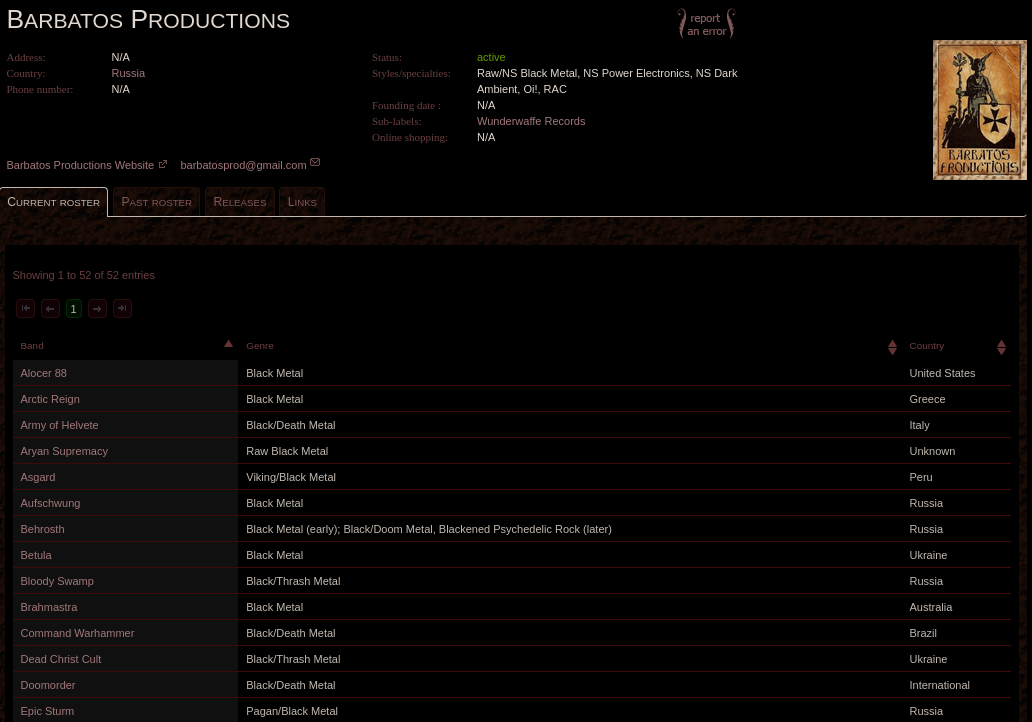Open Barbatos Productions Website link
Viewport: 1032px width, 722px height.
tap(80, 165)
